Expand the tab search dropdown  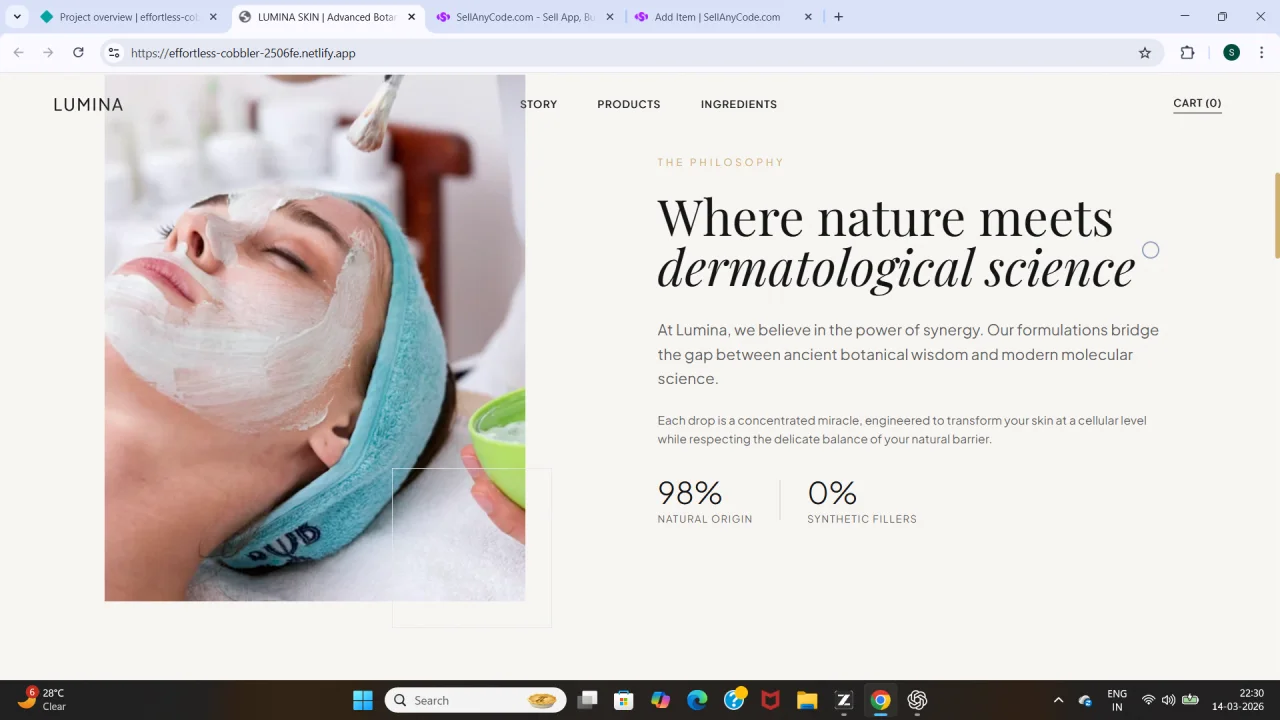coord(17,17)
